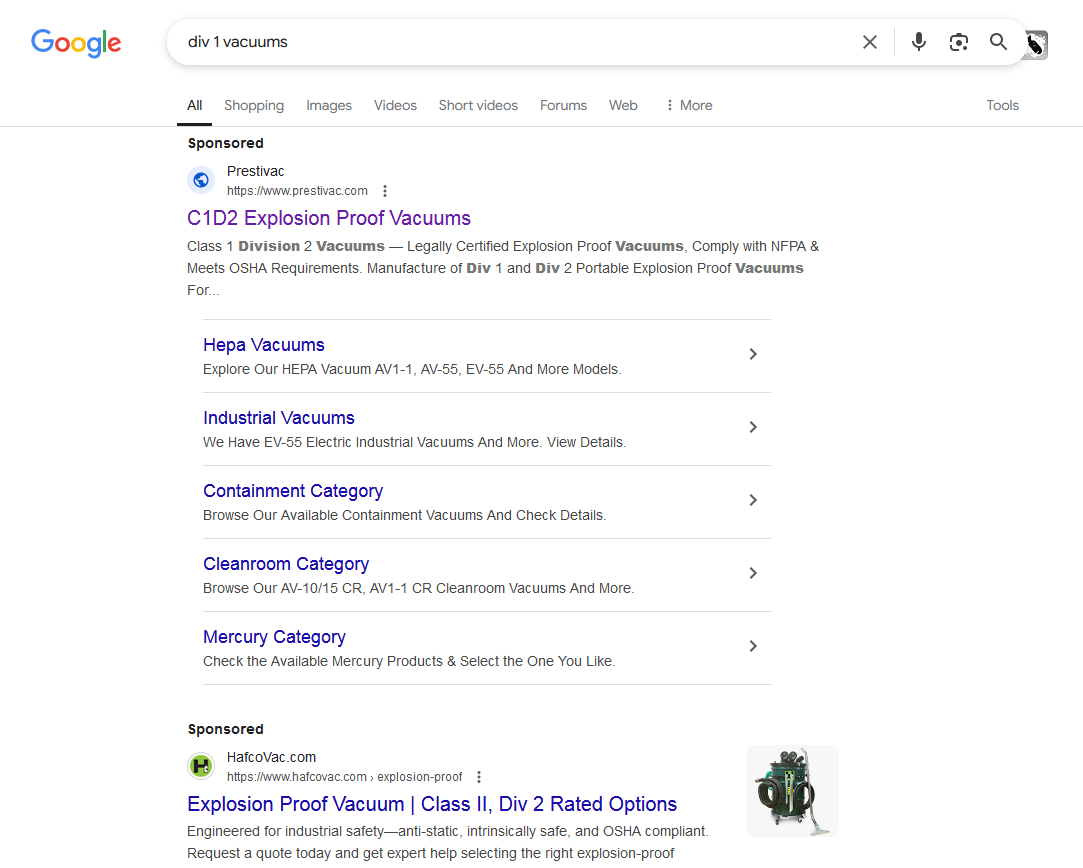Go to the Google logo homepage
Viewport: 1083px width, 868px height.
[x=76, y=43]
